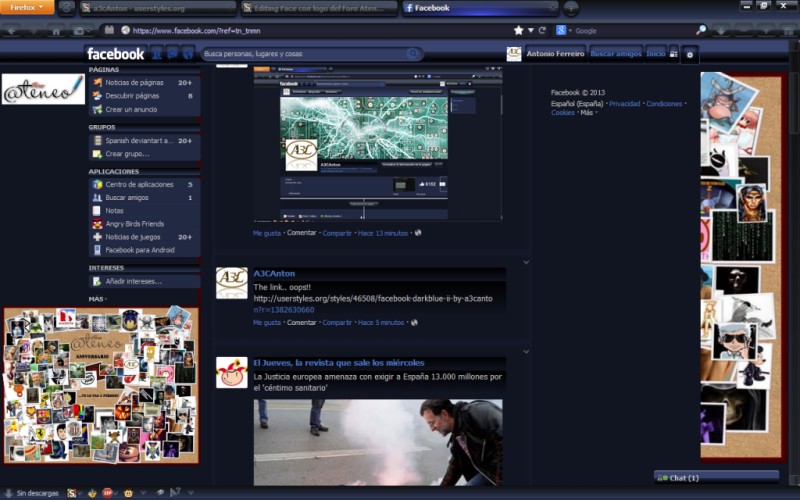The width and height of the screenshot is (800, 500).
Task: Open the bookmark dropdown arrow beside the star
Action: [531, 31]
